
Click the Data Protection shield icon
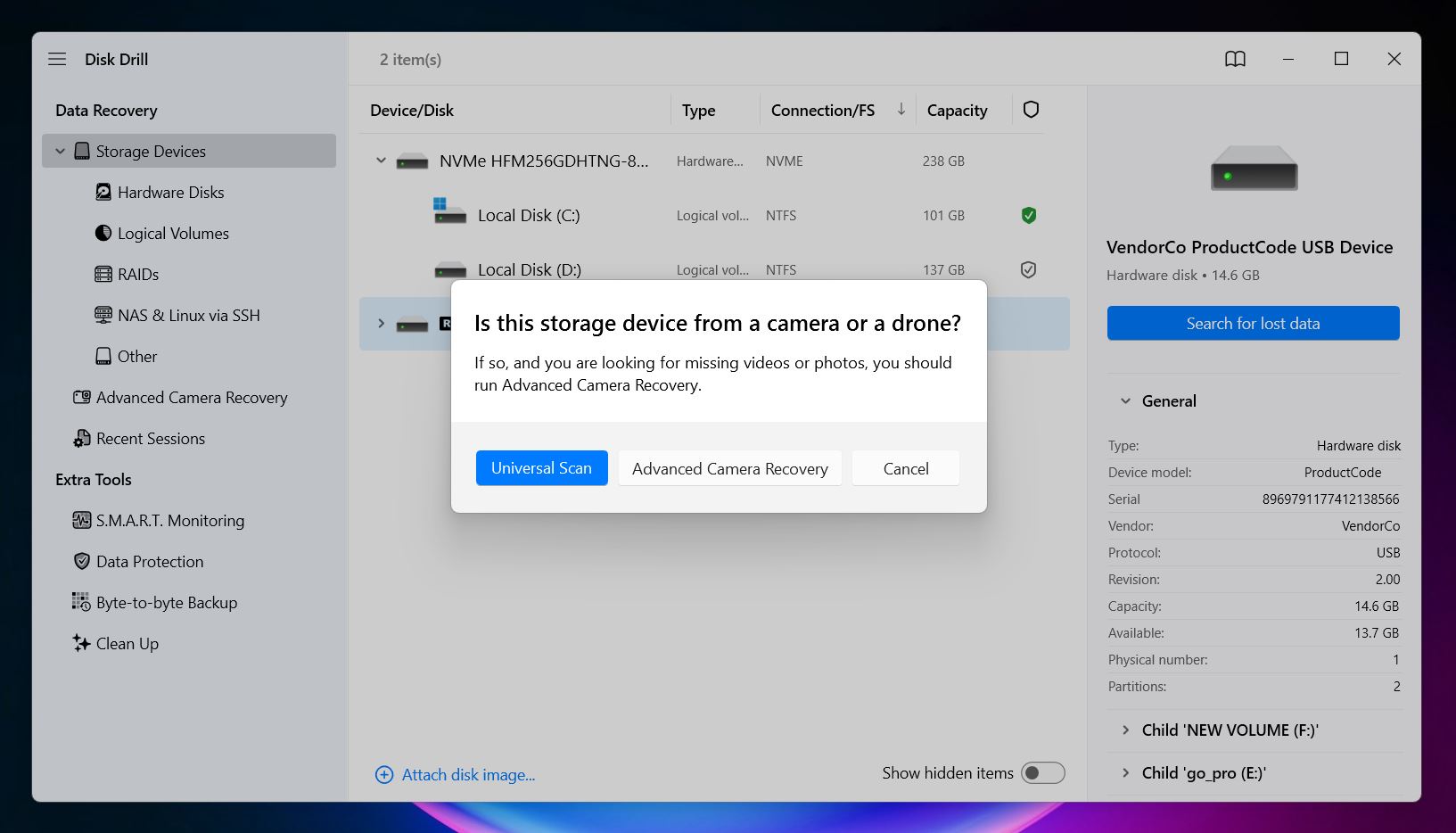[x=82, y=561]
